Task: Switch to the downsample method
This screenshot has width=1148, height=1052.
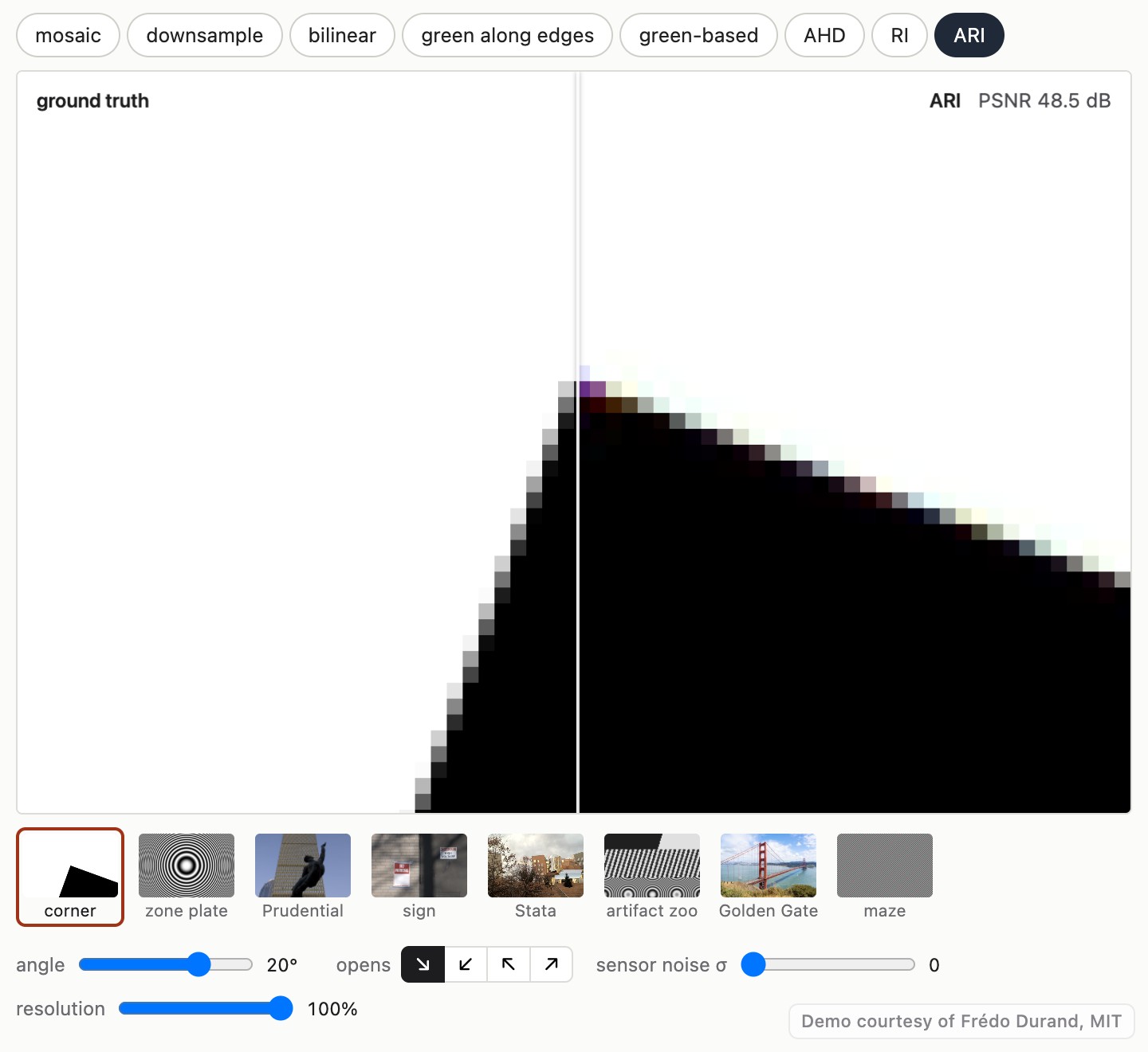Action: click(x=205, y=35)
